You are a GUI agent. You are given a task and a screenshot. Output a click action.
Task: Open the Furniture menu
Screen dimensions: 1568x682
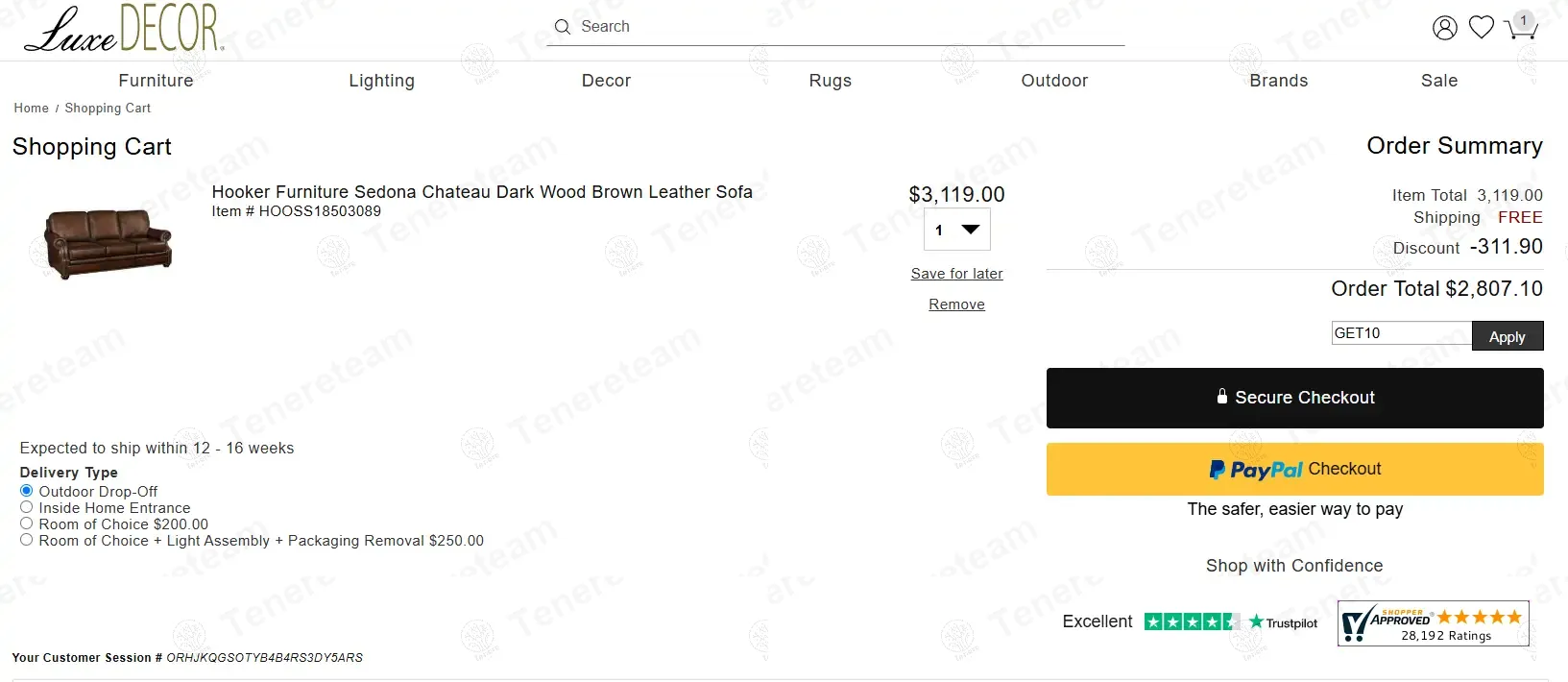[156, 81]
